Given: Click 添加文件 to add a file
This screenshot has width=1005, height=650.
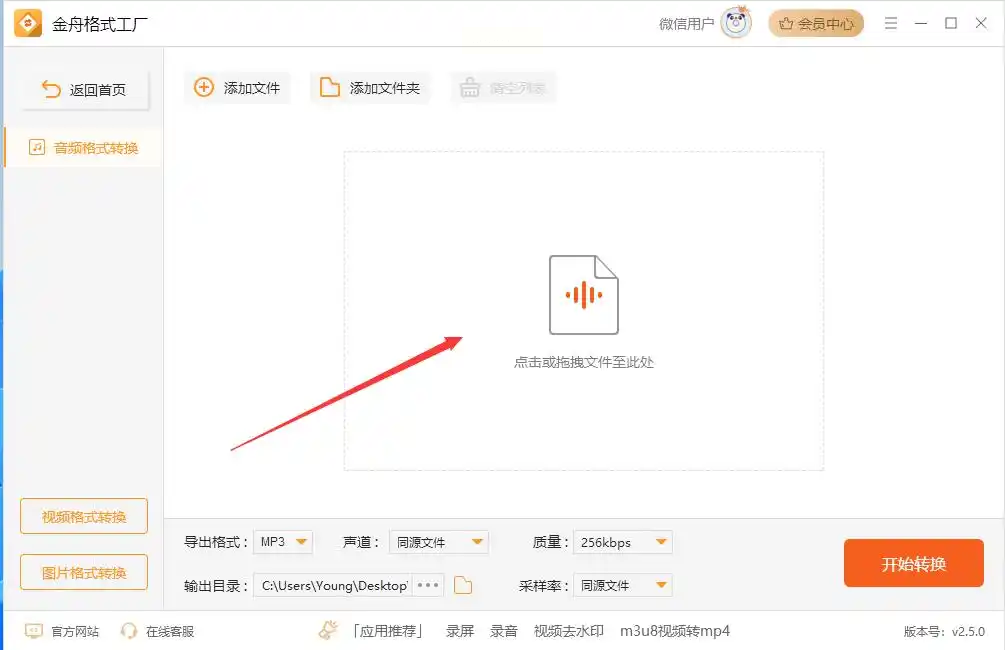Looking at the screenshot, I should point(237,88).
